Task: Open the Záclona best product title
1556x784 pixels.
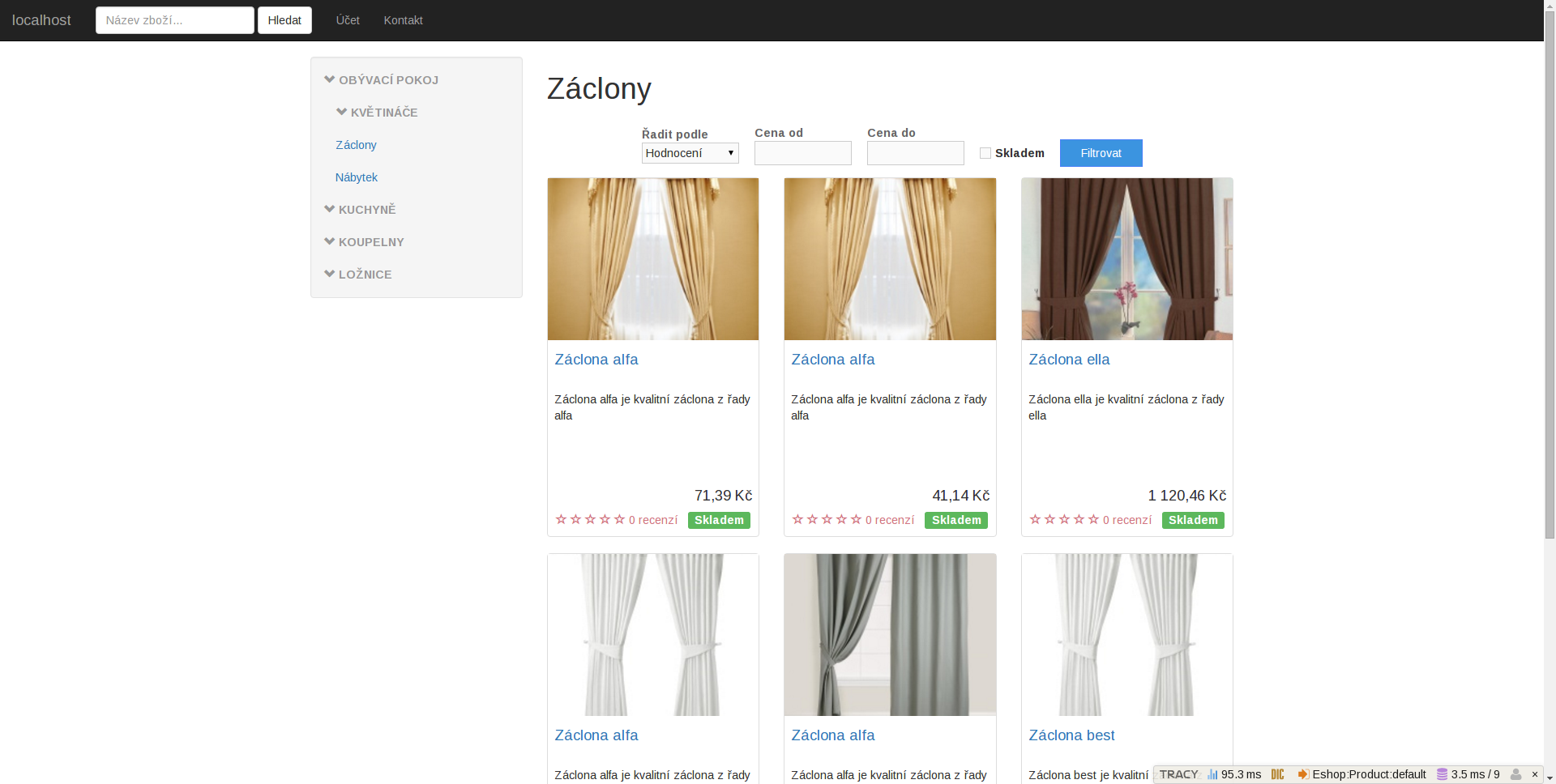Action: point(1071,735)
